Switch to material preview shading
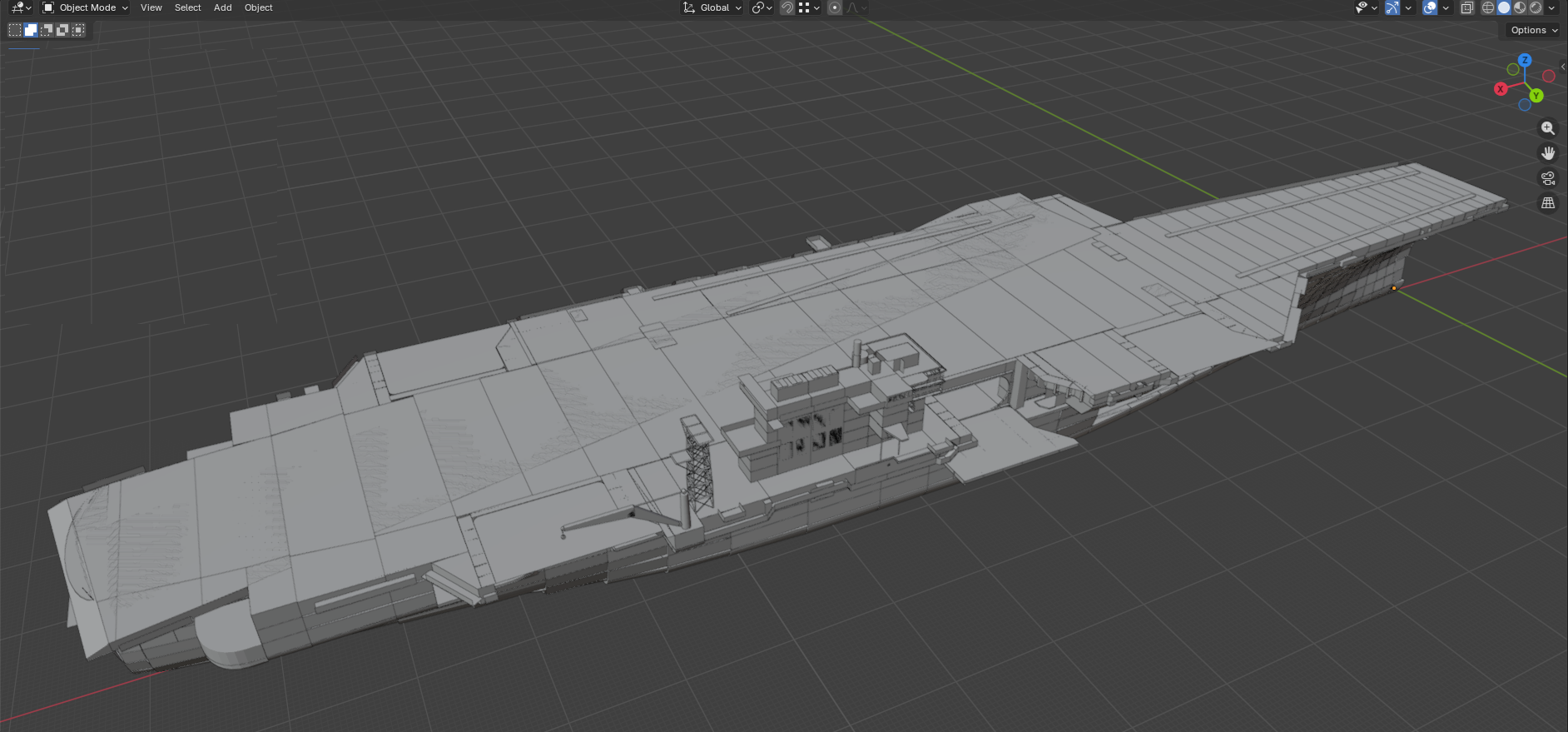This screenshot has height=732, width=1568. coord(1520,7)
